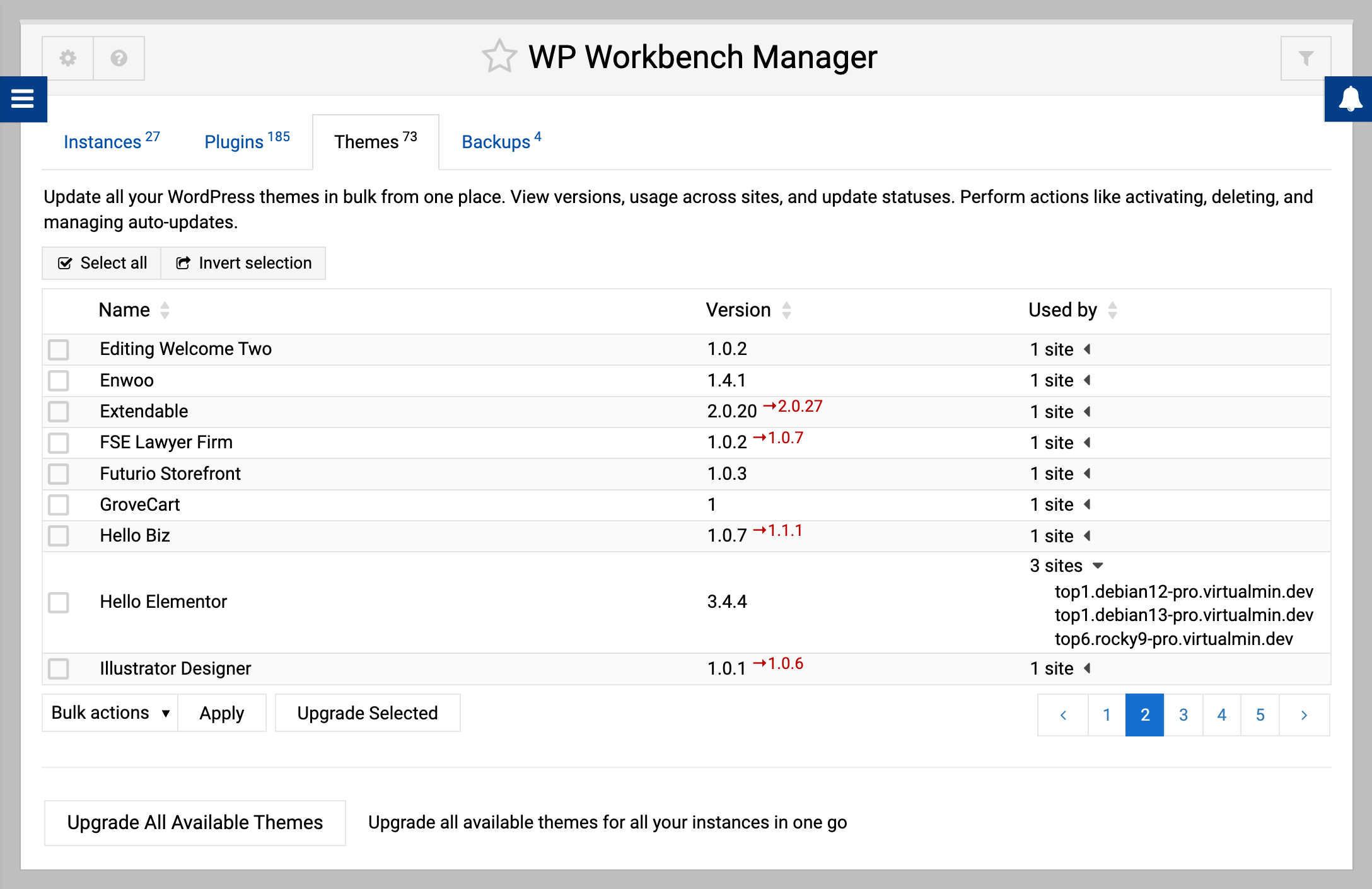Go to the next page arrow
Screen dimensions: 1372x889
1304,715
